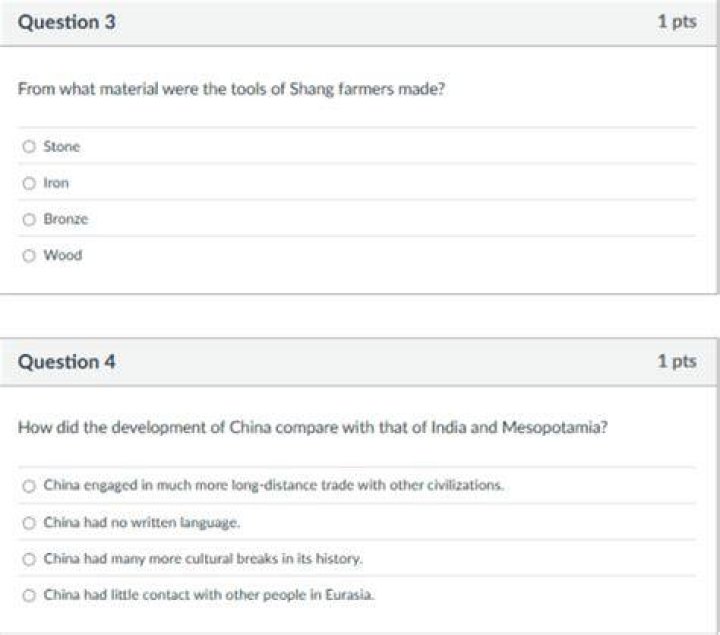The width and height of the screenshot is (720, 635).
Task: Click the 'China had no written language' text
Action: click(x=142, y=523)
